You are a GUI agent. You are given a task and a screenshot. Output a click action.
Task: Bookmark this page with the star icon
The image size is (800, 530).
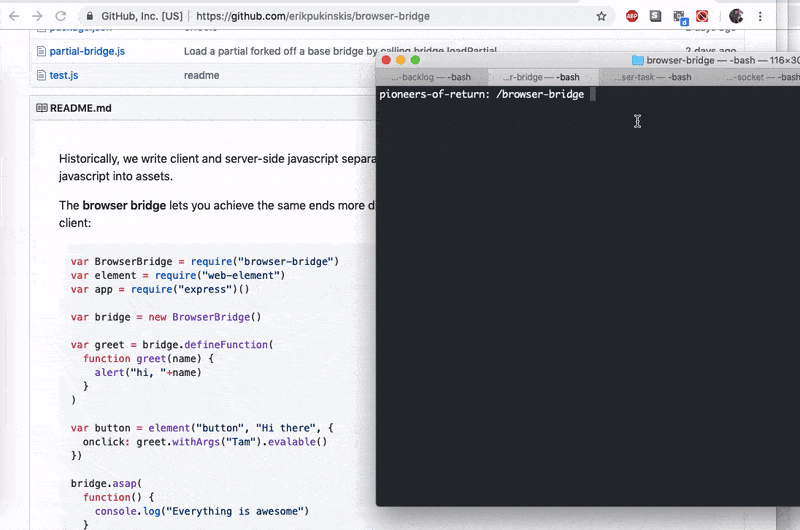pos(602,16)
